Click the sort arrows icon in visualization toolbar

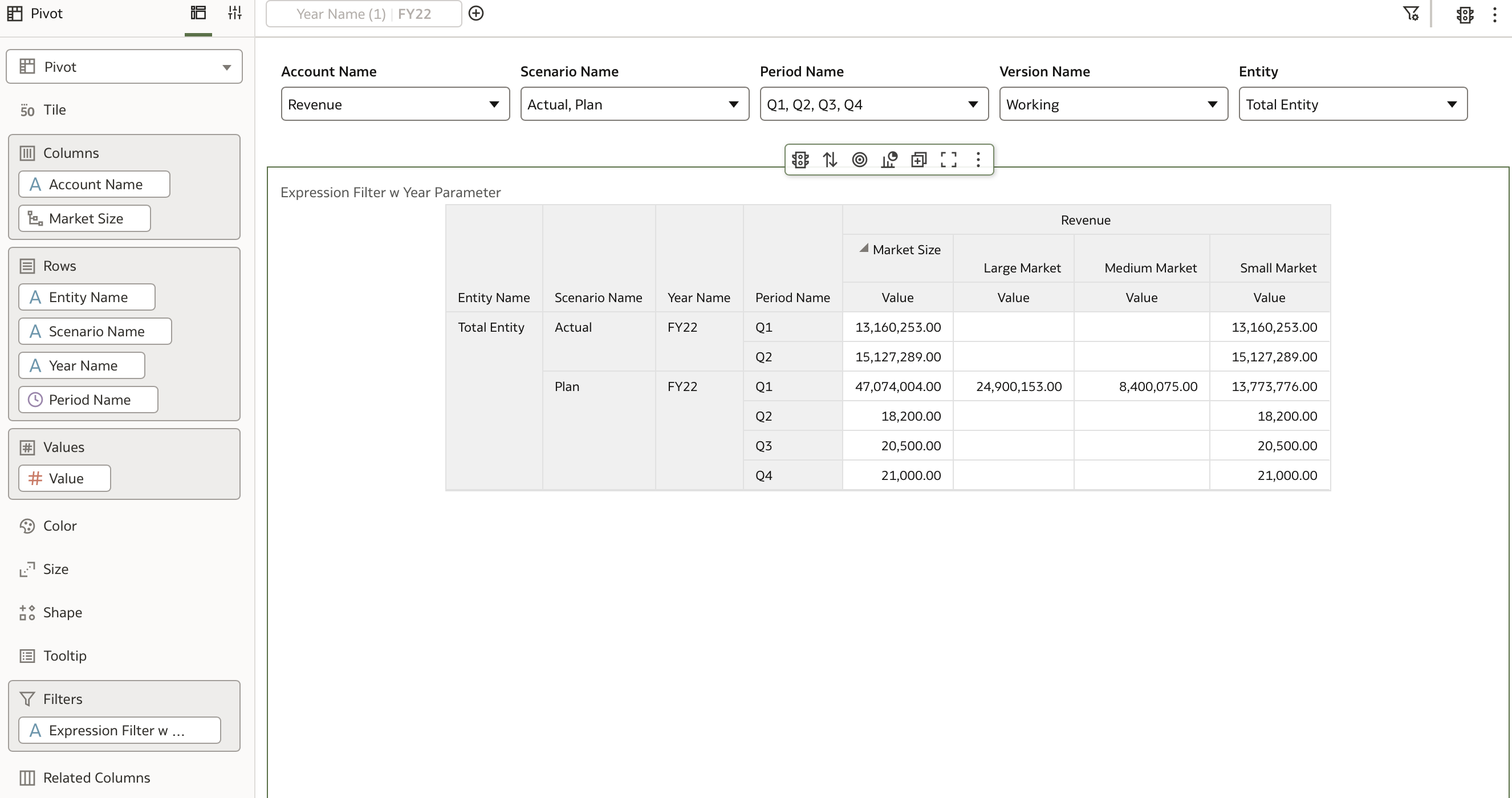tap(830, 160)
